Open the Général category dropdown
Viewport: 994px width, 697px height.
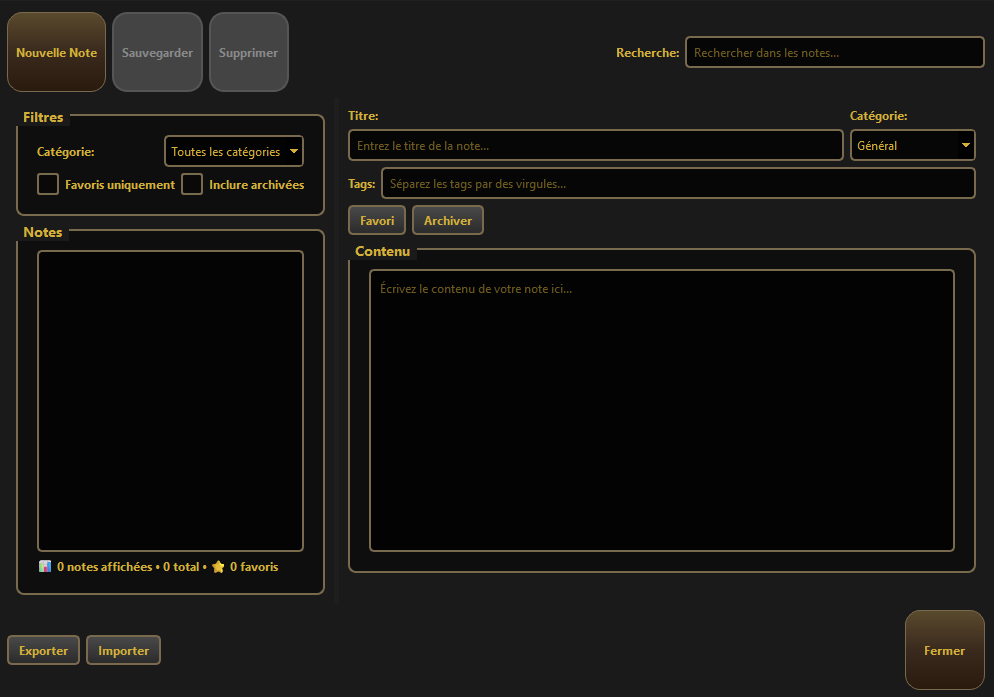912,144
